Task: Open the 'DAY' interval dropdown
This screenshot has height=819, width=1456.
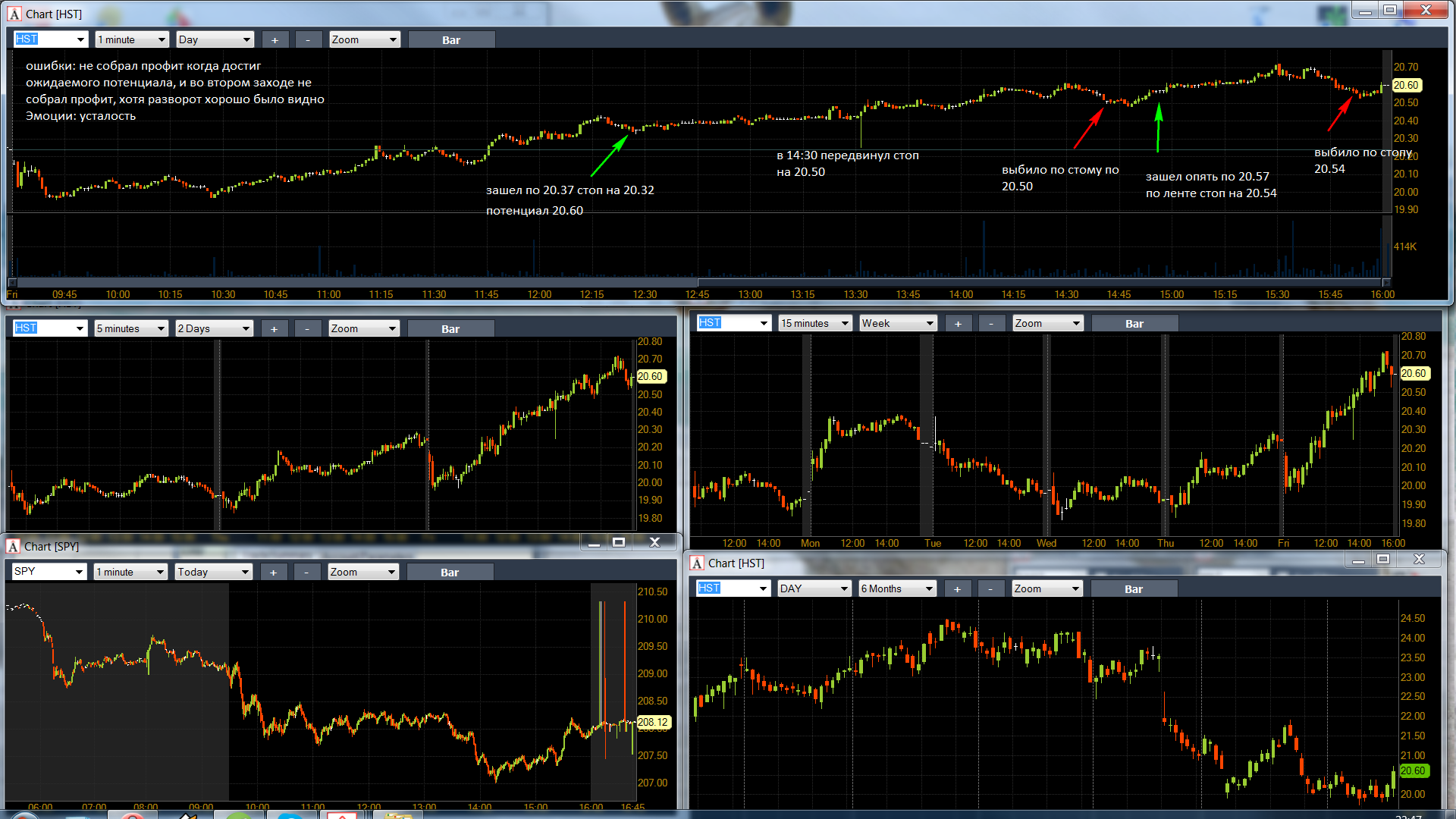Action: click(x=814, y=588)
